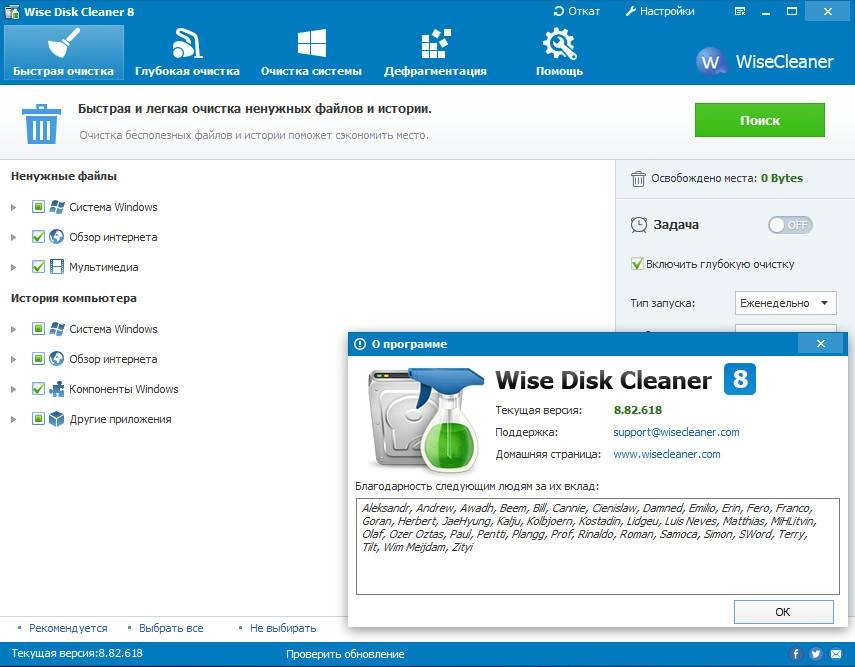Click the История компьютера section heading
This screenshot has height=667, width=855.
click(x=74, y=298)
